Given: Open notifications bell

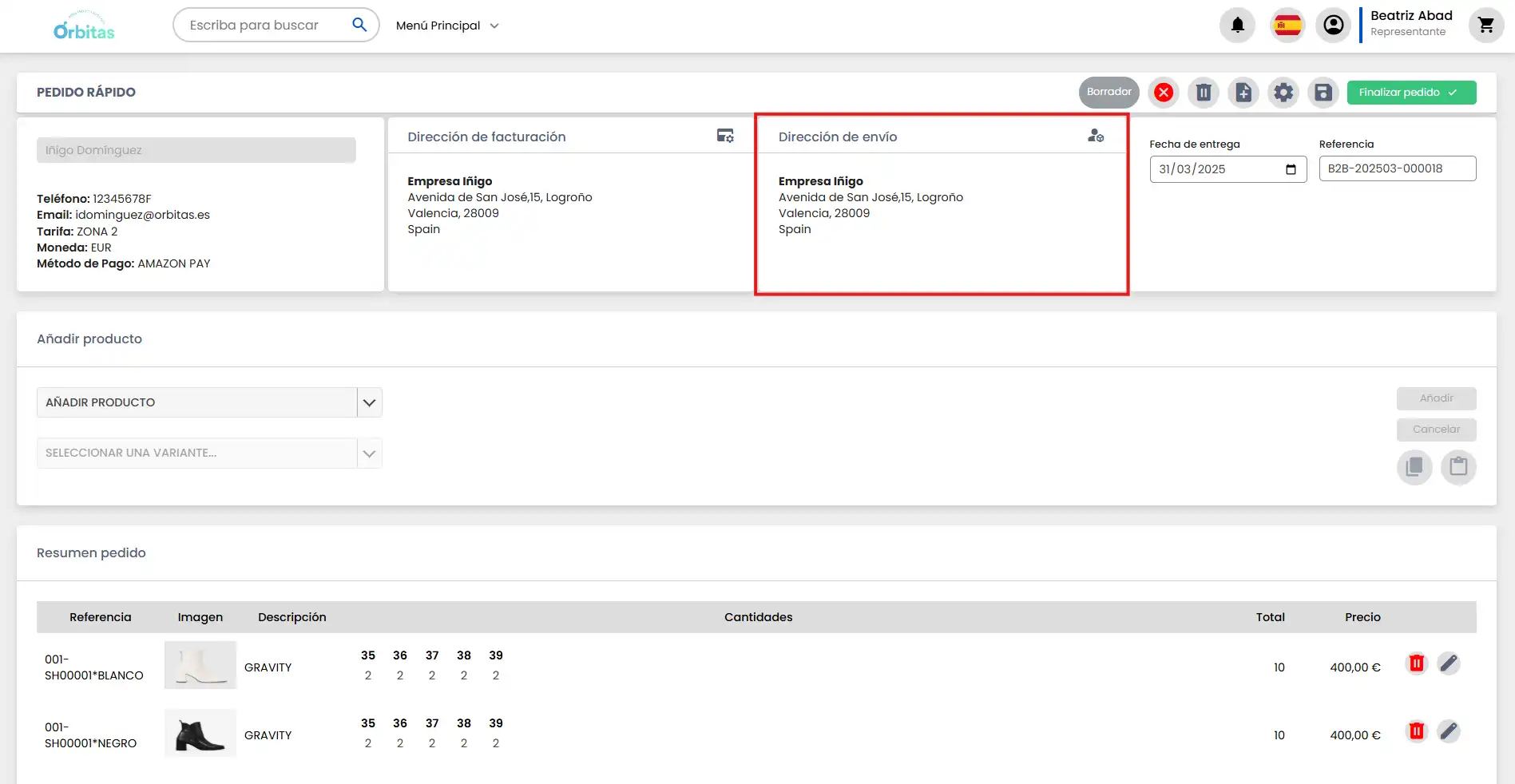Looking at the screenshot, I should point(1237,26).
